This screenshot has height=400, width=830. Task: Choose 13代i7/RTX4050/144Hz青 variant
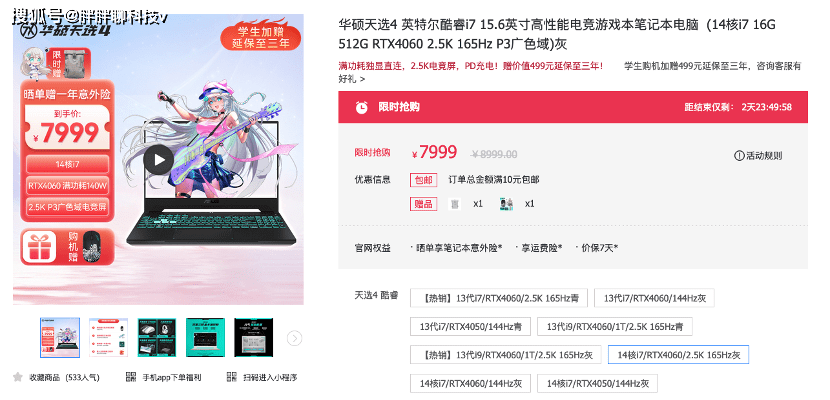470,326
